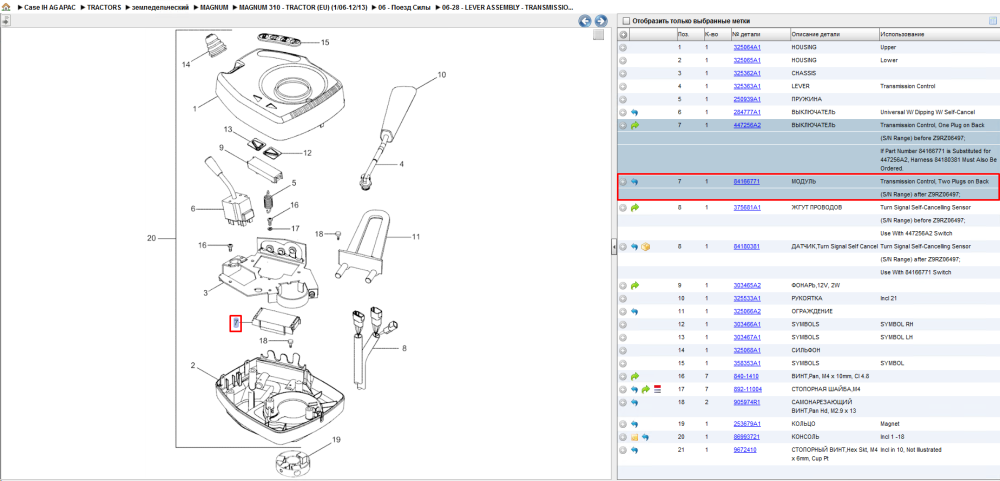The width and height of the screenshot is (1000, 481).
Task: Toggle the small square box above diagram corner
Action: point(598,35)
